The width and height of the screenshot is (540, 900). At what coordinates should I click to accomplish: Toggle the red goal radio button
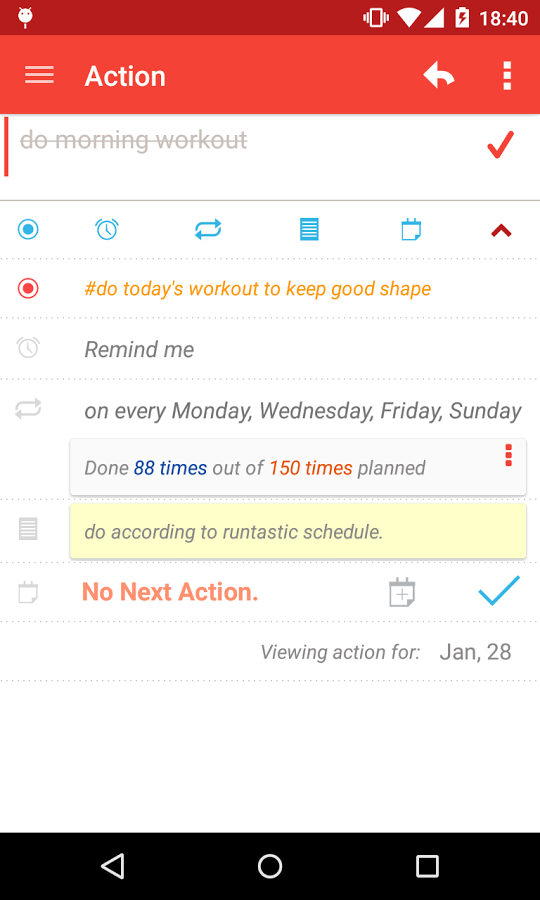[x=28, y=288]
